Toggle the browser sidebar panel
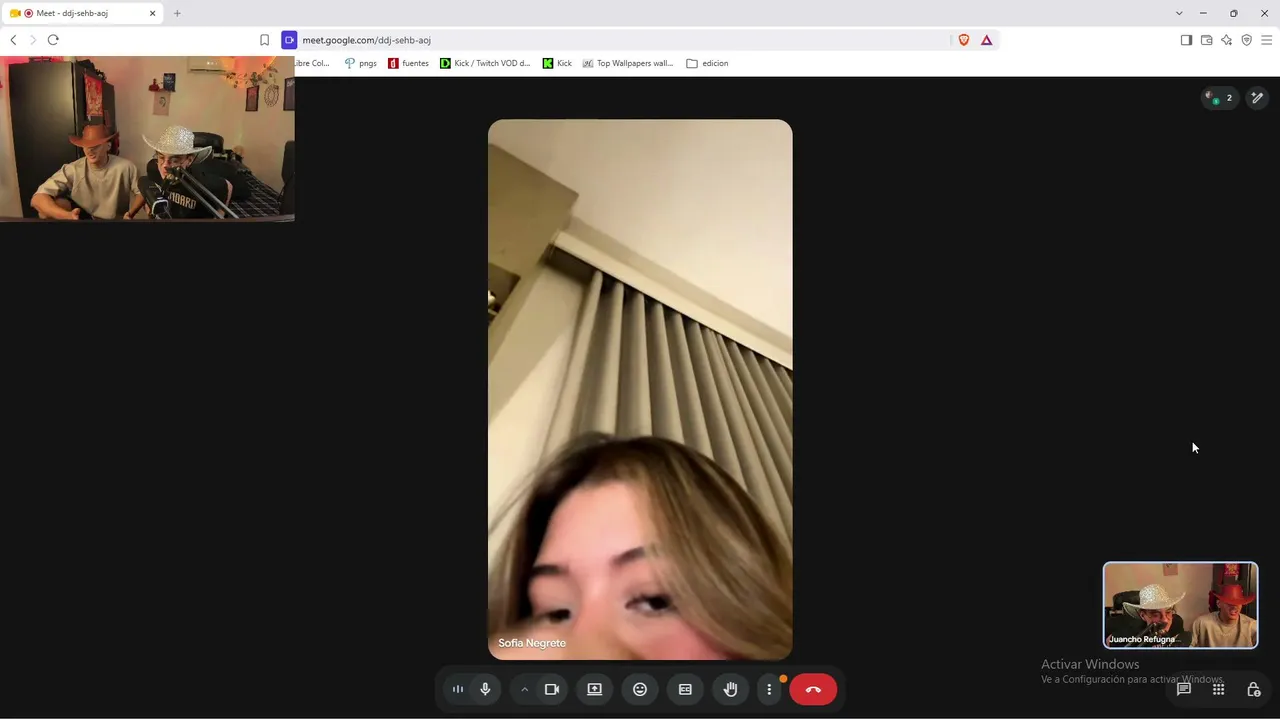The image size is (1280, 720). pos(1186,40)
